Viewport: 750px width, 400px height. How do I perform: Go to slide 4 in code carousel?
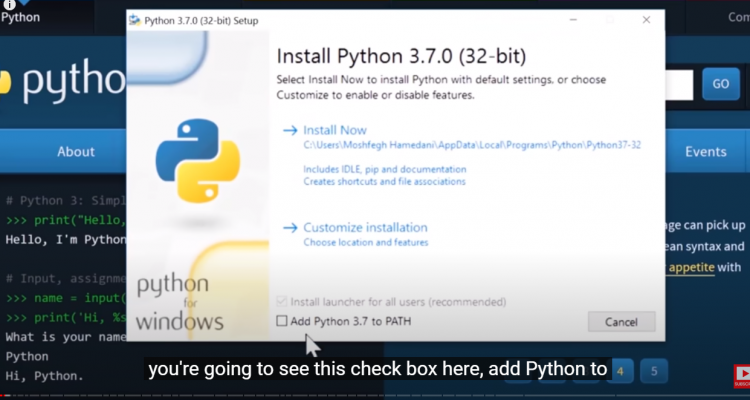point(620,371)
